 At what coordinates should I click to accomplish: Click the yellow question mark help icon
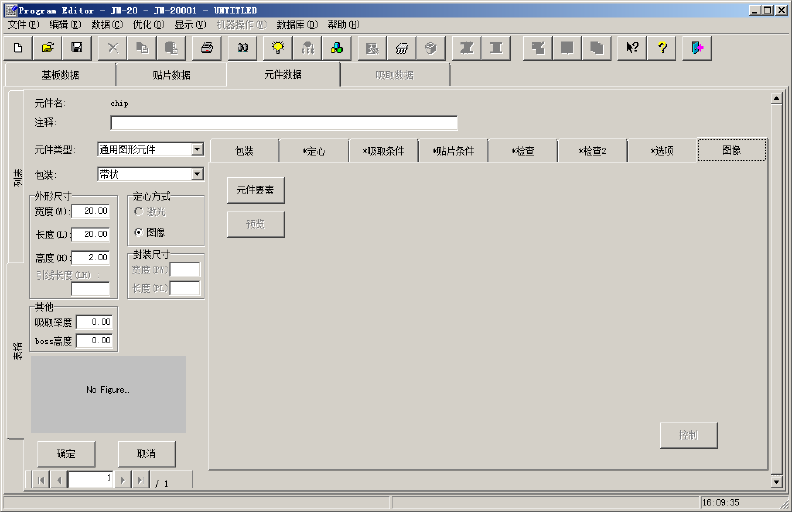coord(661,48)
